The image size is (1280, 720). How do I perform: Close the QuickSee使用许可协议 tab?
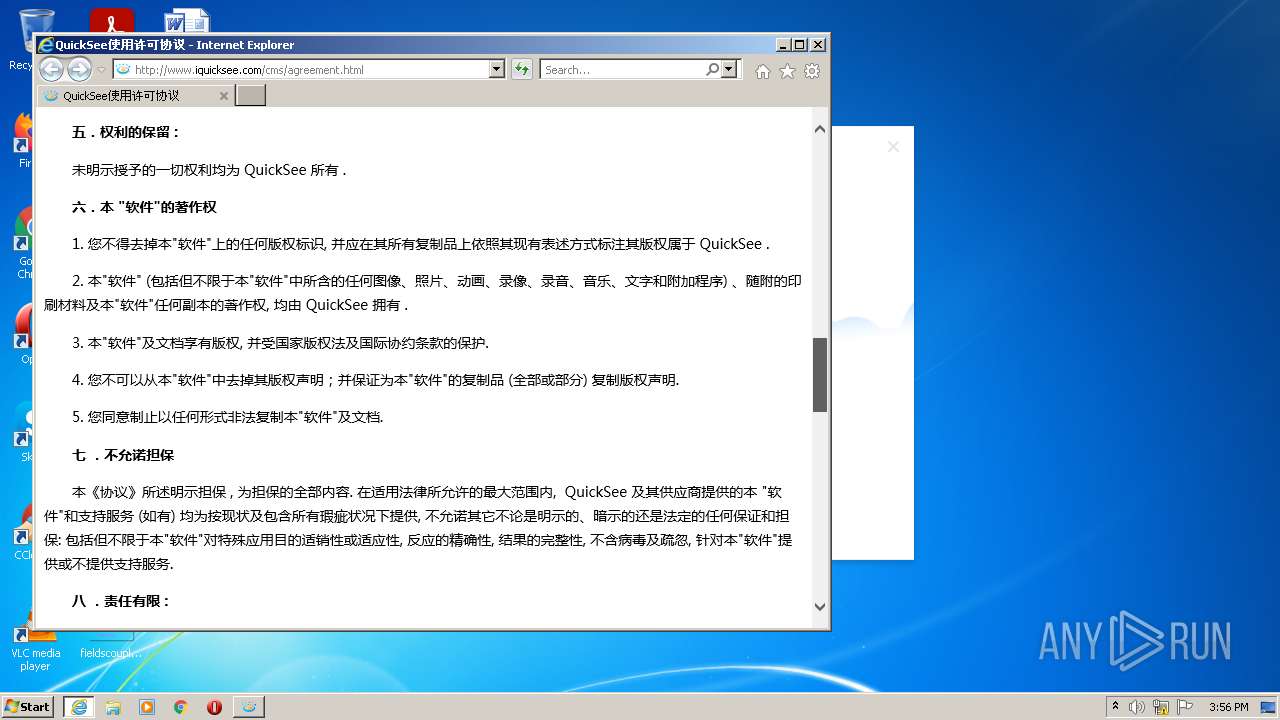[224, 96]
